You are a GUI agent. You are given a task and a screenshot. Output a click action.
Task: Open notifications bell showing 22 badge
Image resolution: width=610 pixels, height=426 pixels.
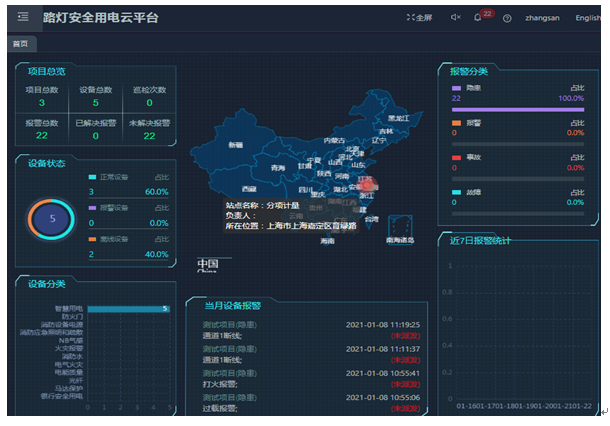coord(478,18)
